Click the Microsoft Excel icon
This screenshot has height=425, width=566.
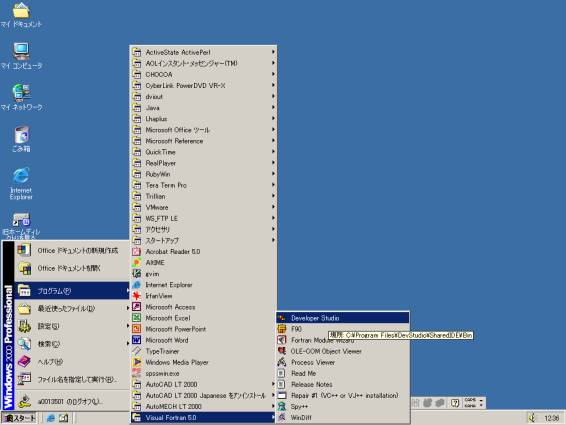click(x=136, y=318)
